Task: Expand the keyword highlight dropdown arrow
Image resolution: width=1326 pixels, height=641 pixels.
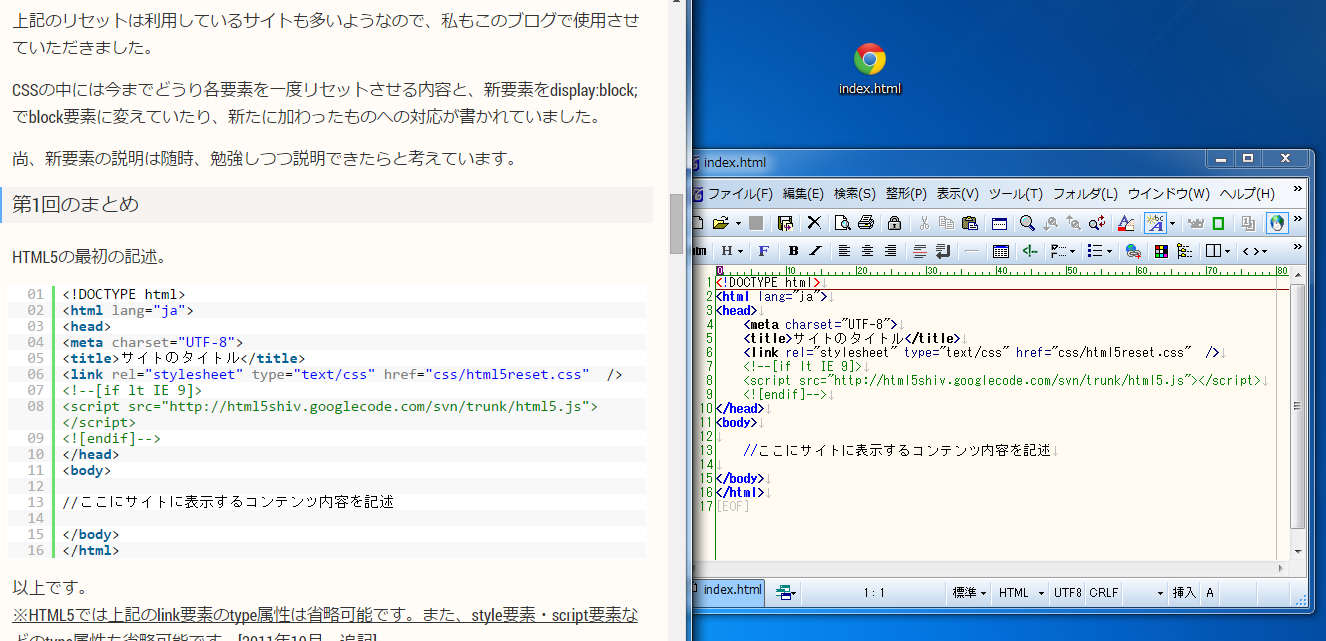Action: coord(1172,223)
